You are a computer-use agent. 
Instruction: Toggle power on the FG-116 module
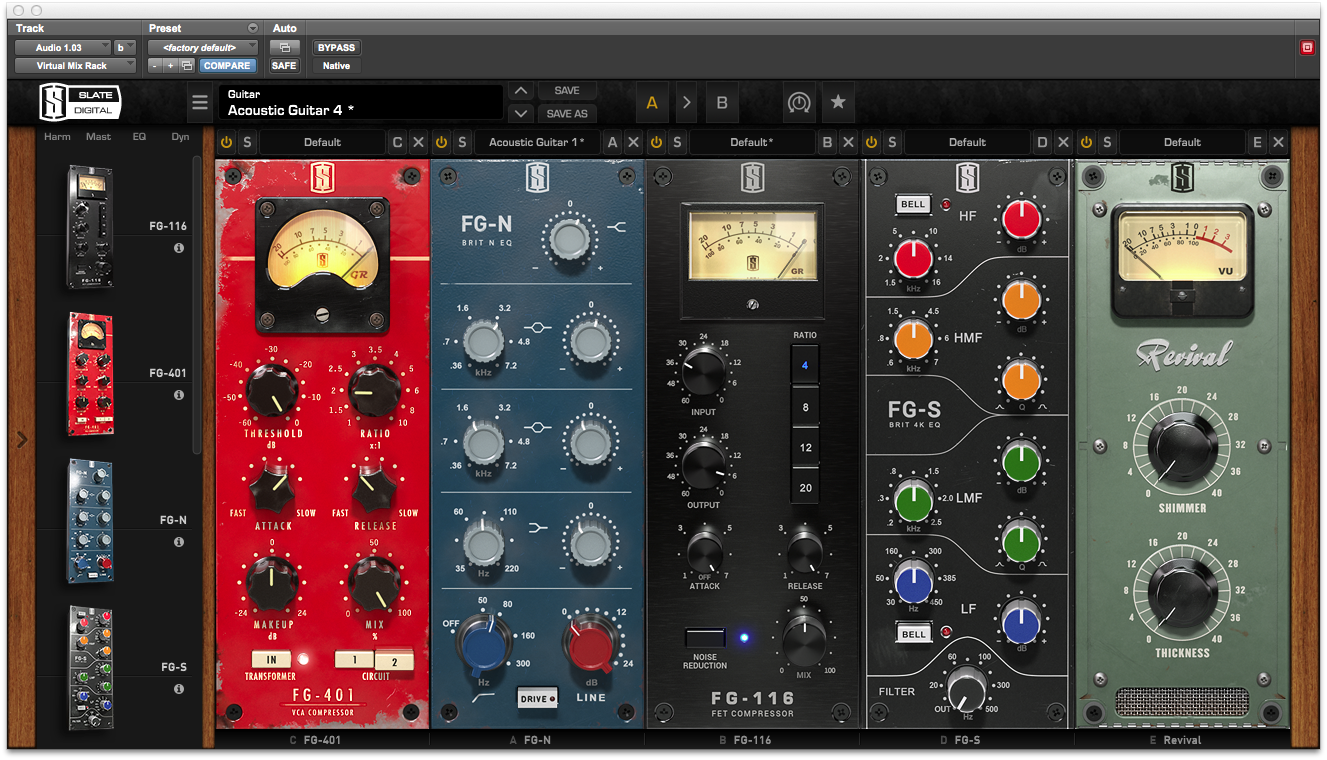(x=656, y=142)
